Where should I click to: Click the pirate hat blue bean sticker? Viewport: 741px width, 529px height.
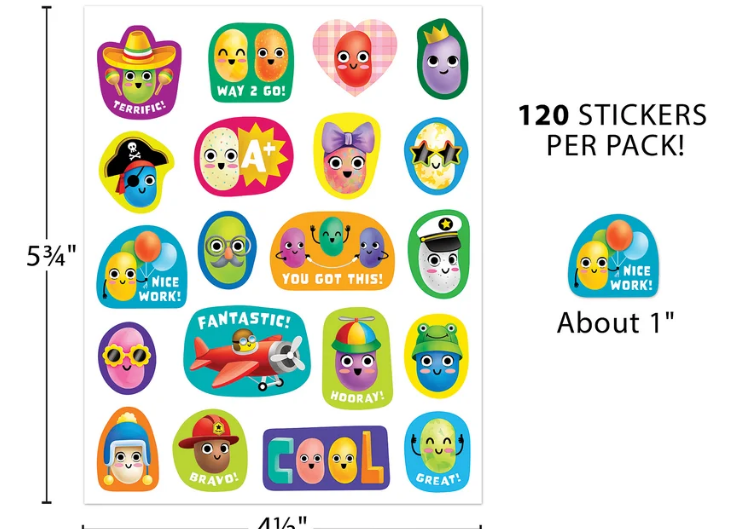[136, 172]
